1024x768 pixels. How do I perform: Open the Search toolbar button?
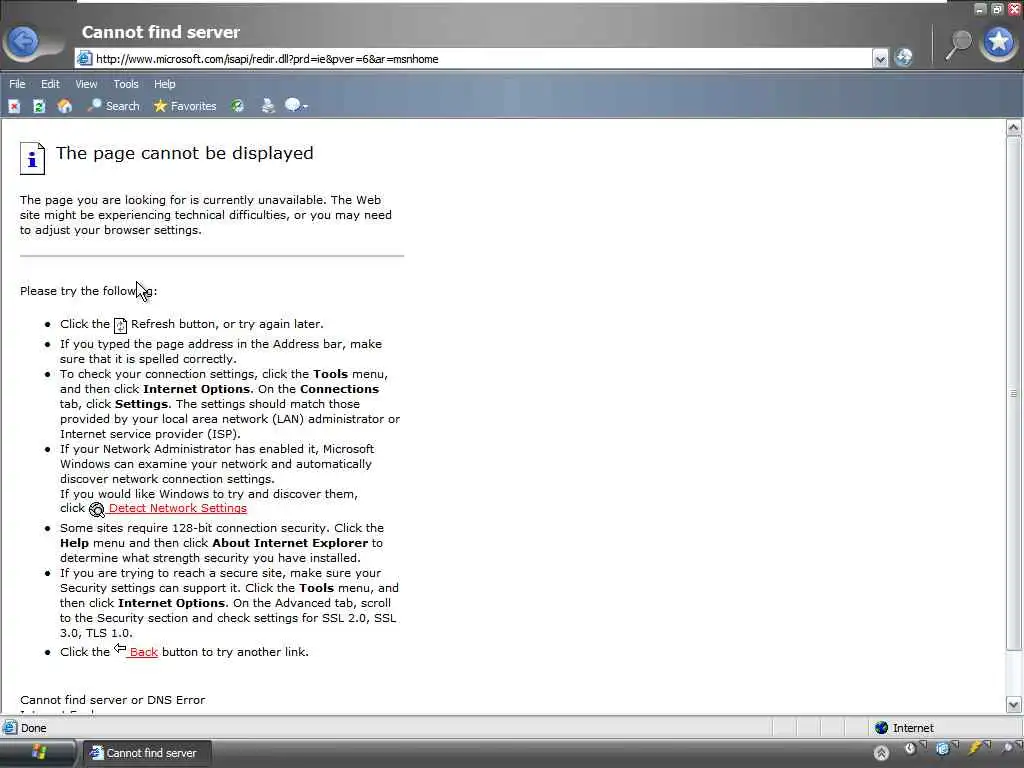coord(114,106)
